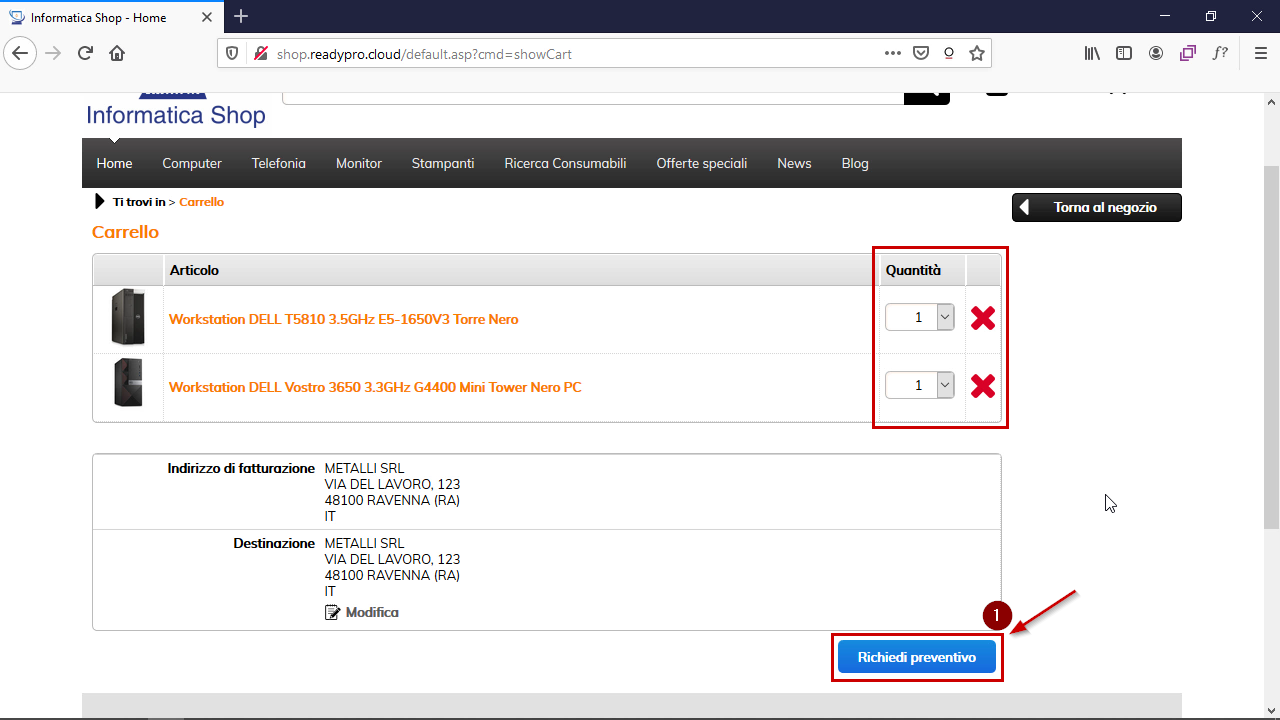Bookmark this page with star
Image resolution: width=1280 pixels, height=720 pixels.
(x=977, y=53)
